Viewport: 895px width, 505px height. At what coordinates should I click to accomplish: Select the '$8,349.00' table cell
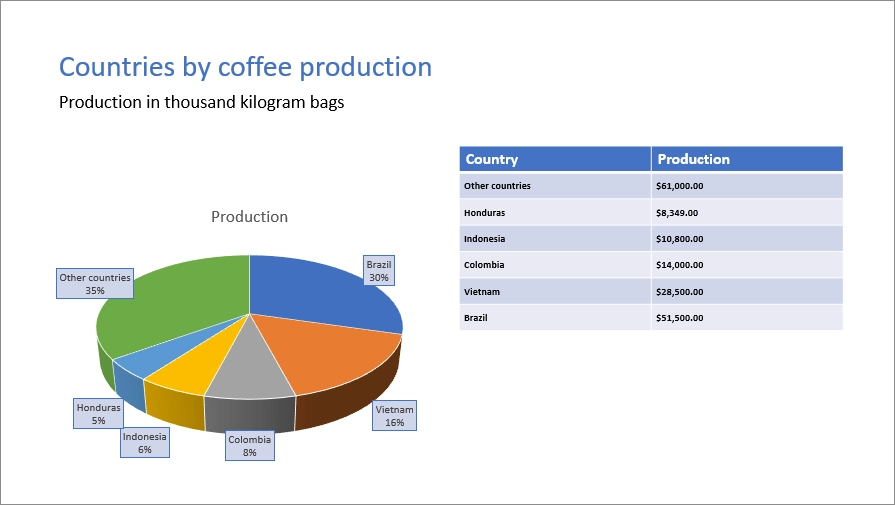[x=747, y=212]
